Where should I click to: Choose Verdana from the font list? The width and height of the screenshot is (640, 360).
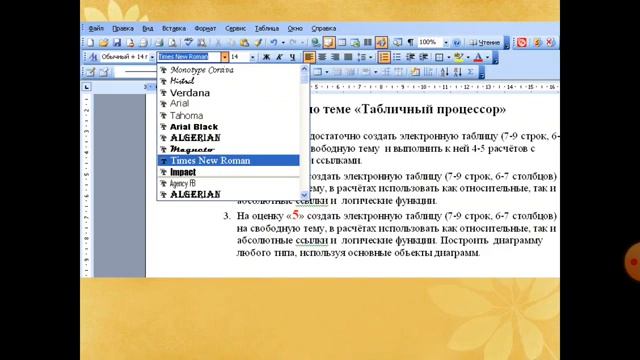tap(229, 93)
